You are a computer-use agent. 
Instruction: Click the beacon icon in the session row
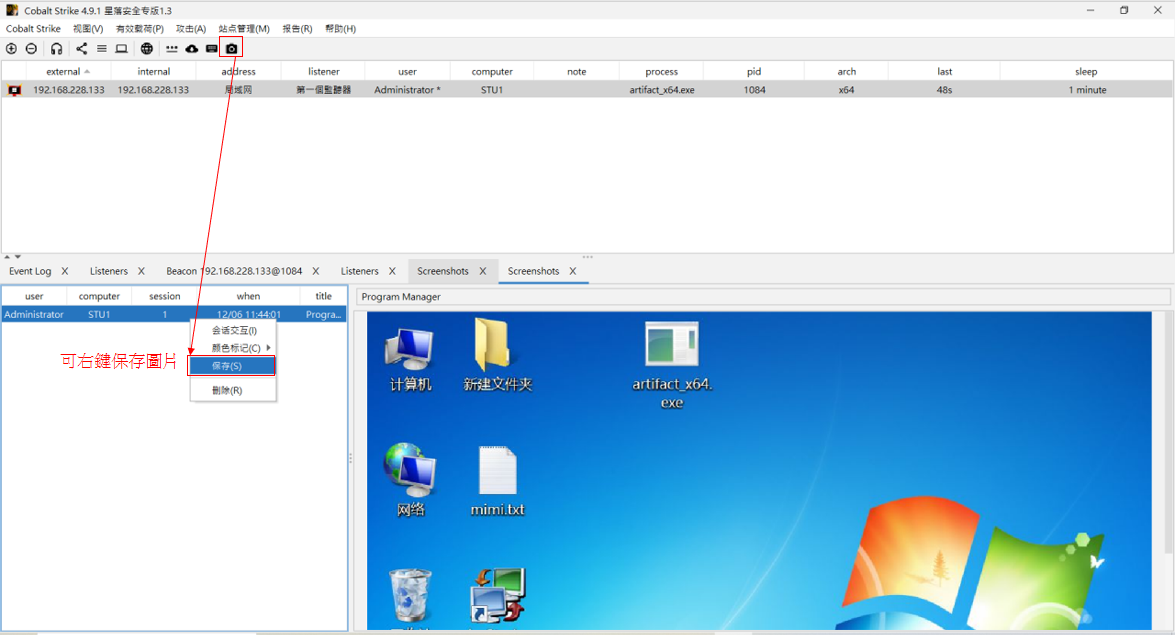coord(14,90)
